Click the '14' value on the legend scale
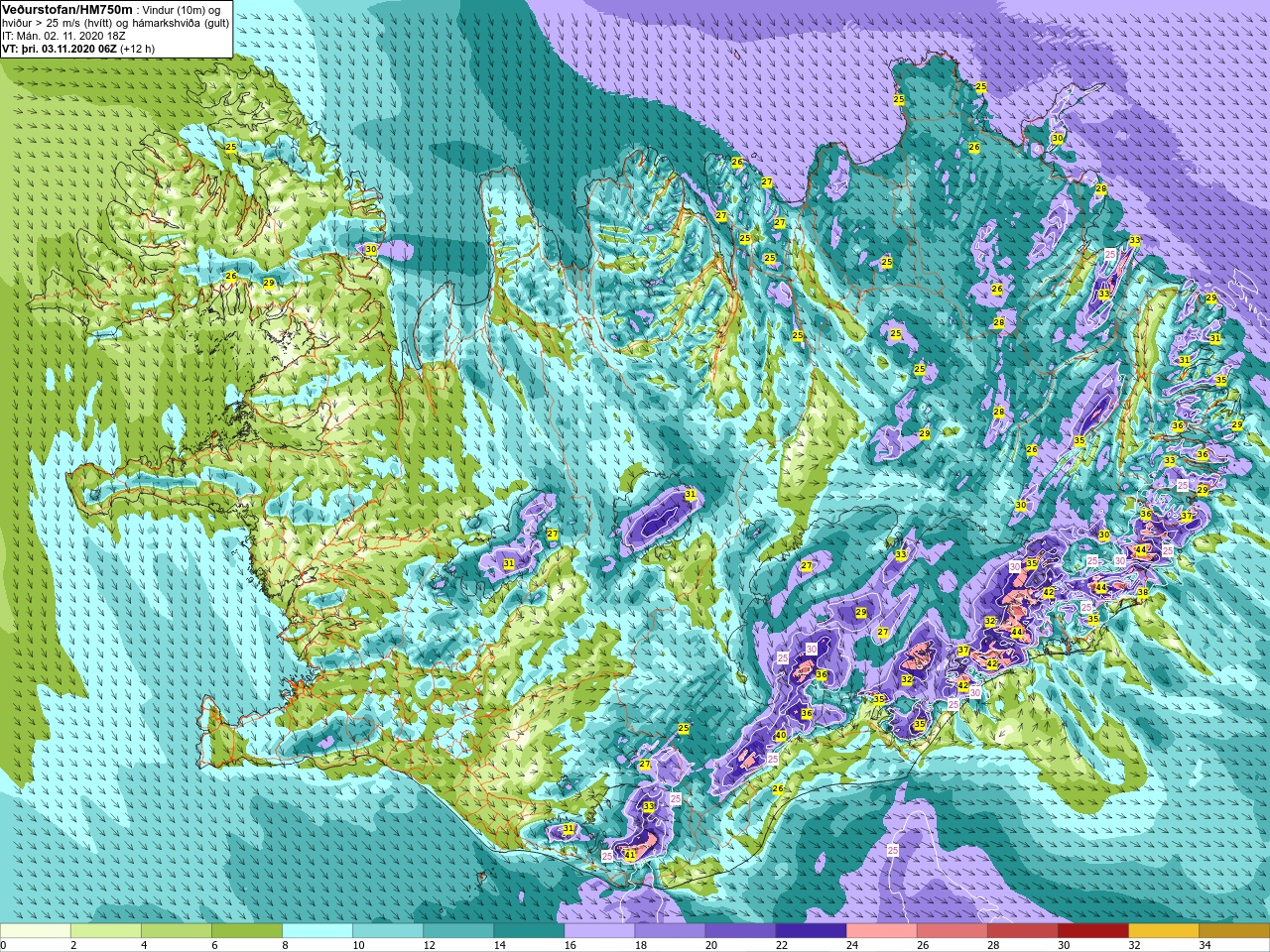1270x952 pixels. click(x=499, y=945)
